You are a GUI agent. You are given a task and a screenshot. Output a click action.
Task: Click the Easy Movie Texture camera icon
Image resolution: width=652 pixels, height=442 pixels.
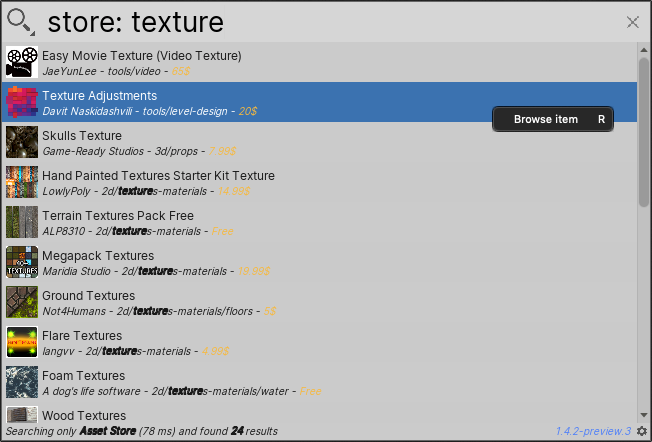coord(22,62)
